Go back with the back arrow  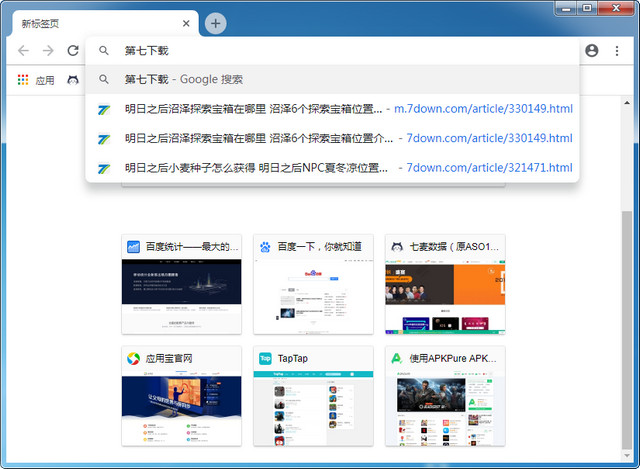point(24,51)
